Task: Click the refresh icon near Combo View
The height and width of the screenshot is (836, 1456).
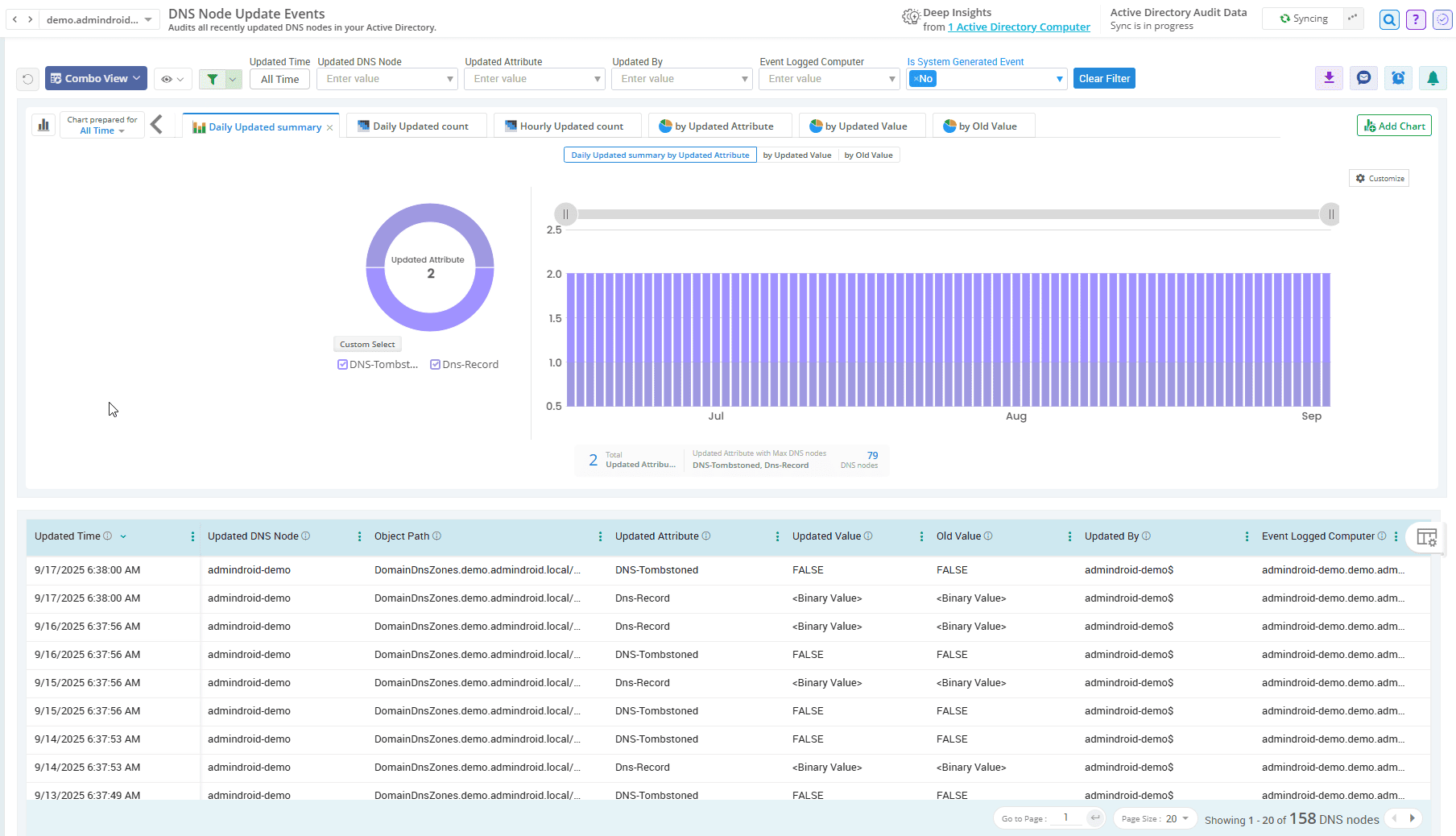Action: click(27, 78)
